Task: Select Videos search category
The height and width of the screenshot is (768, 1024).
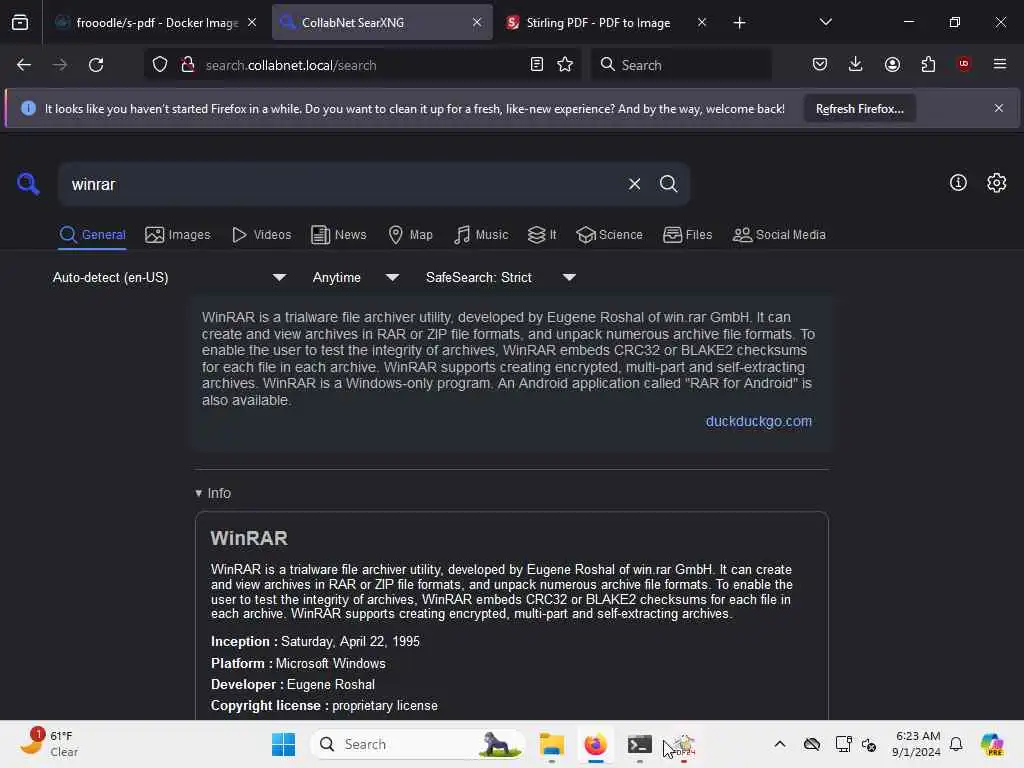Action: click(x=262, y=234)
